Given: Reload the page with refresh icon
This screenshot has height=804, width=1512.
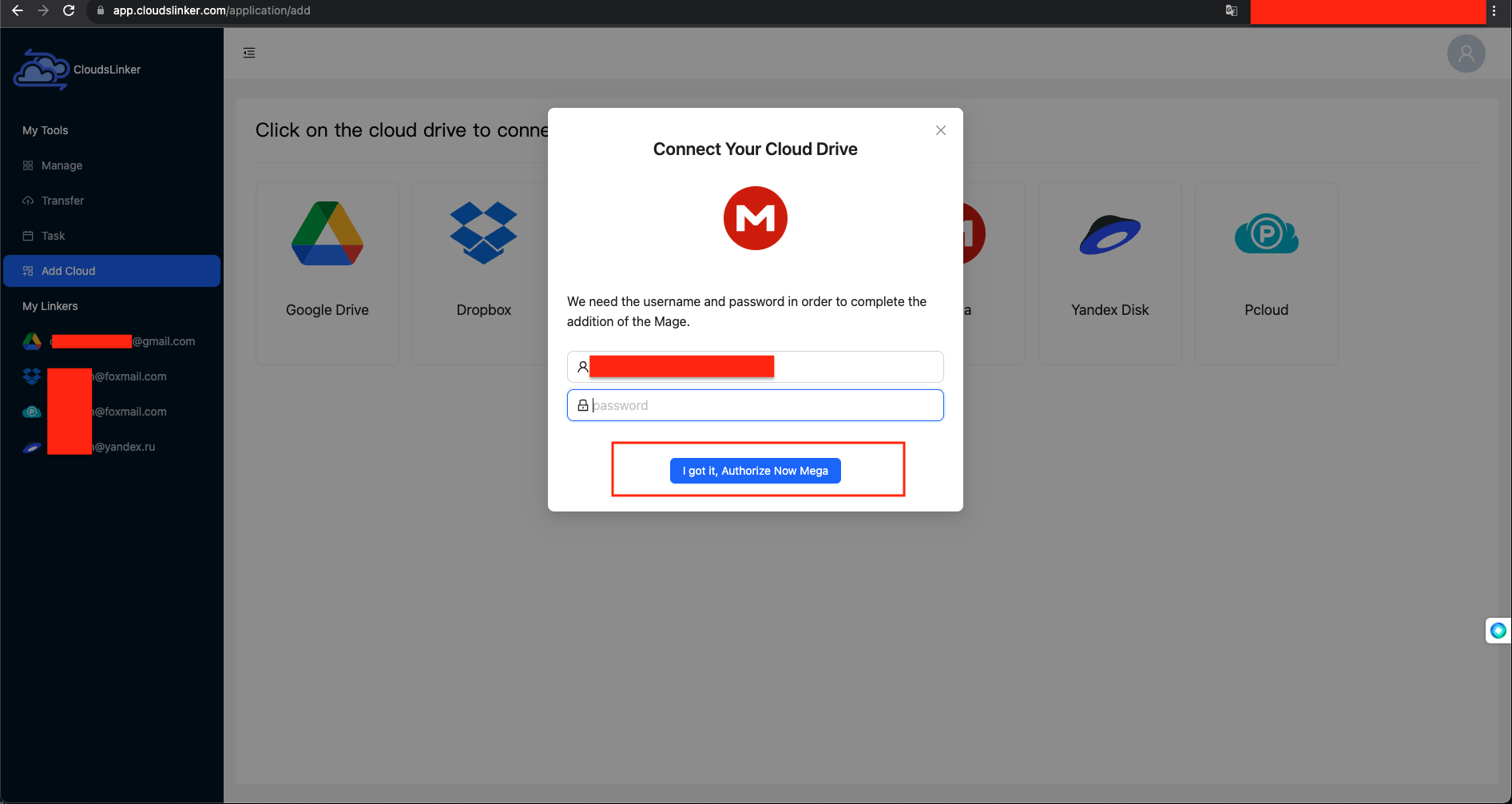Looking at the screenshot, I should pos(69,10).
